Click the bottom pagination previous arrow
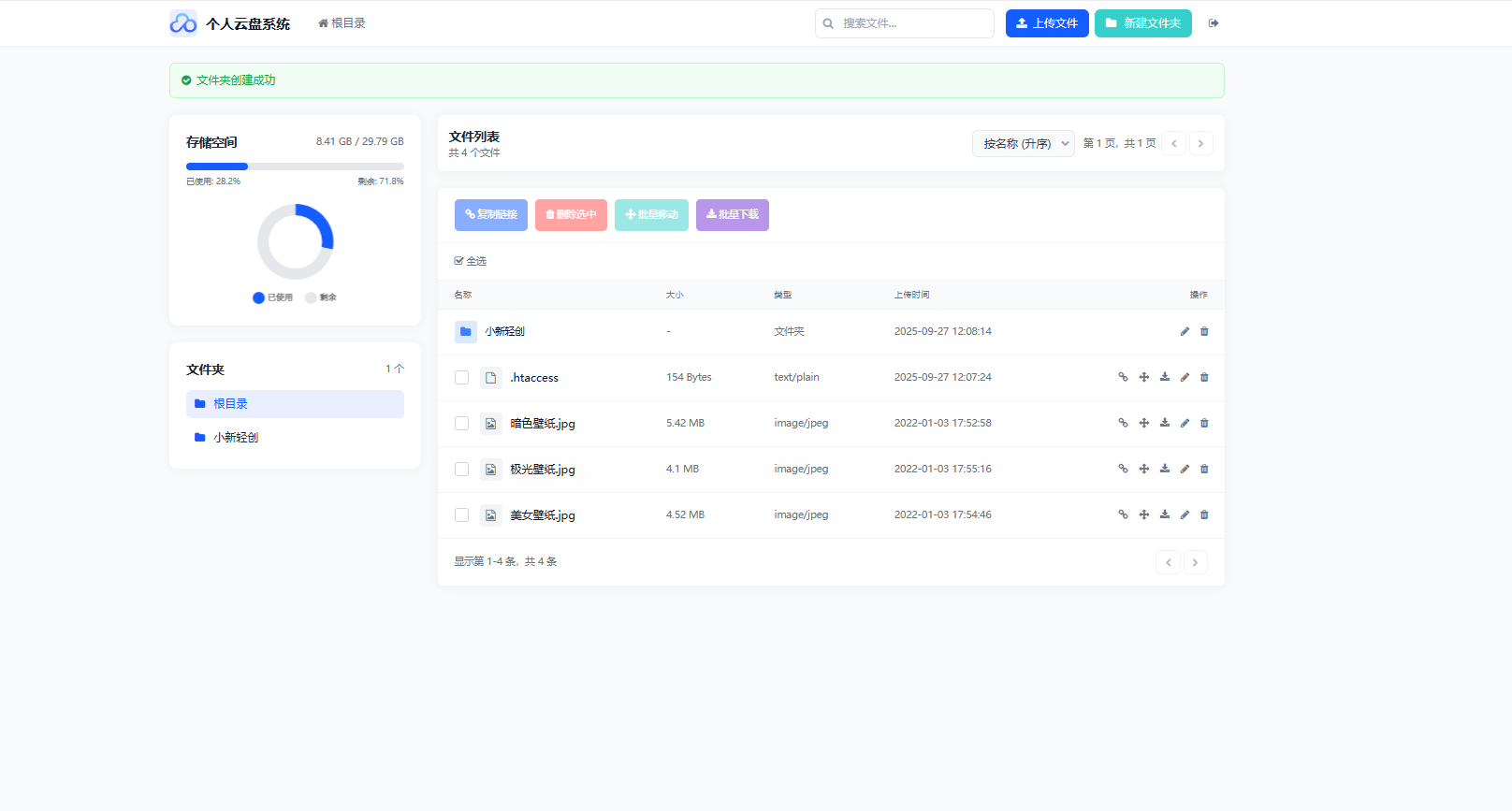The image size is (1512, 811). (x=1168, y=562)
